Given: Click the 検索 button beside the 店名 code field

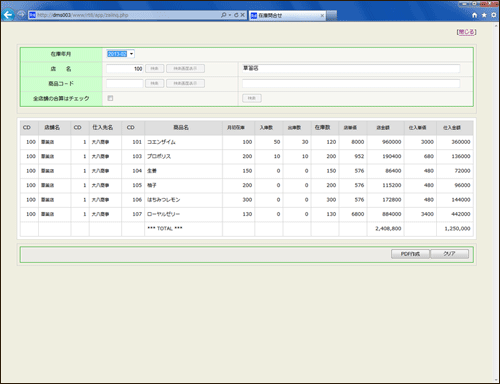Looking at the screenshot, I should [154, 69].
